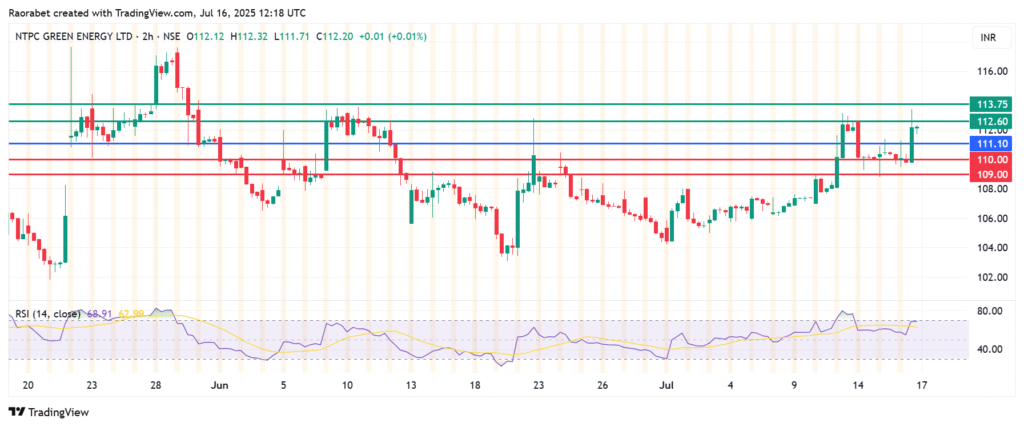Click the 116.00 price axis value
1024x427 pixels.
tap(991, 71)
